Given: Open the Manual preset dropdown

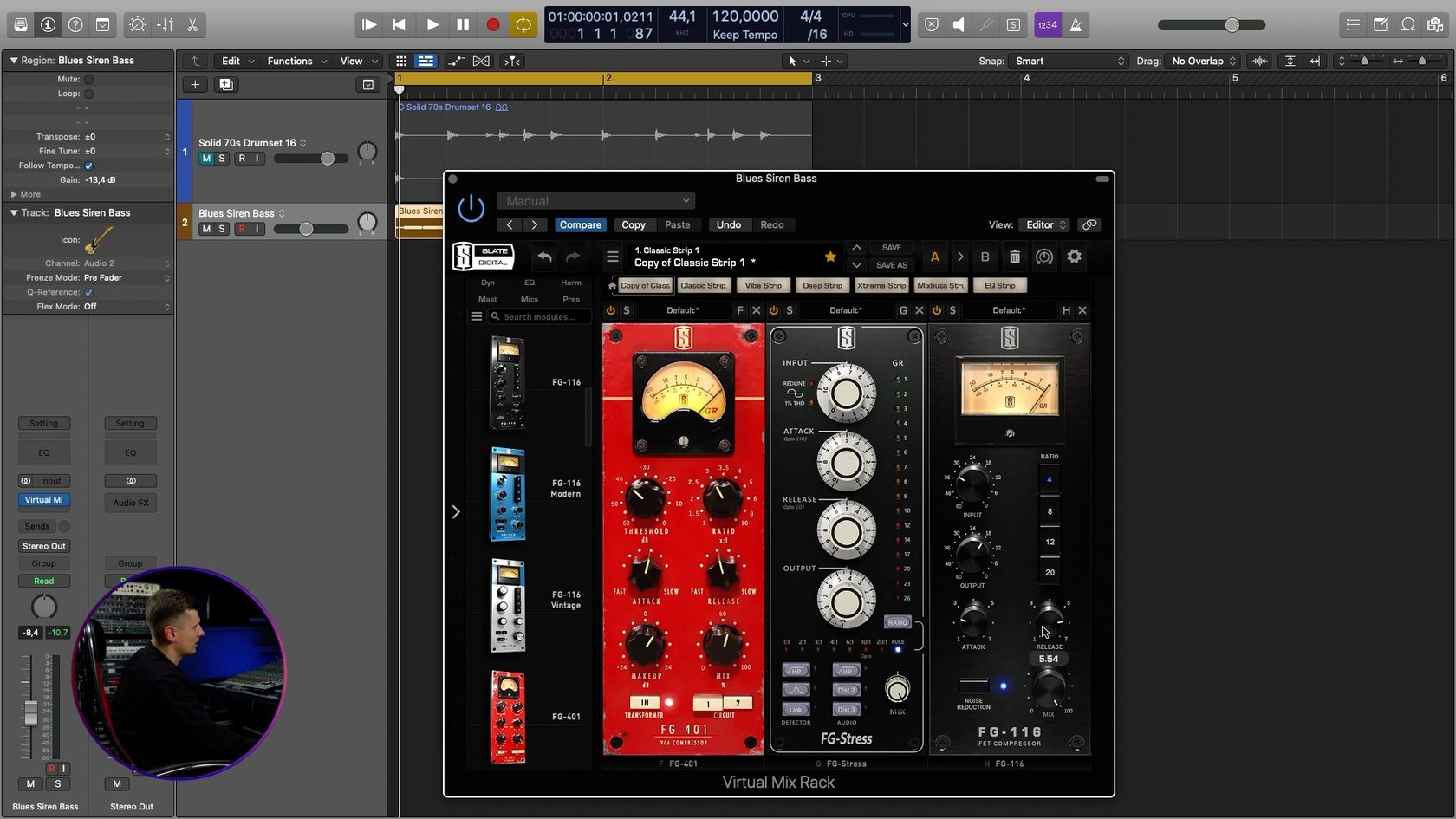Looking at the screenshot, I should pos(596,201).
